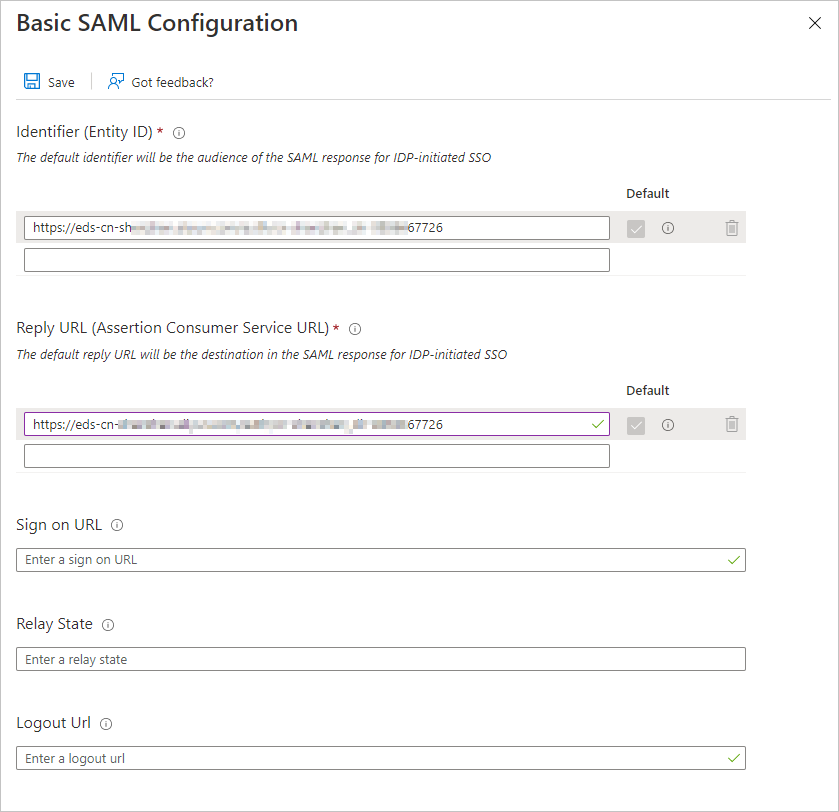Toggle the Reply URL Default checkbox
839x812 pixels.
click(636, 425)
